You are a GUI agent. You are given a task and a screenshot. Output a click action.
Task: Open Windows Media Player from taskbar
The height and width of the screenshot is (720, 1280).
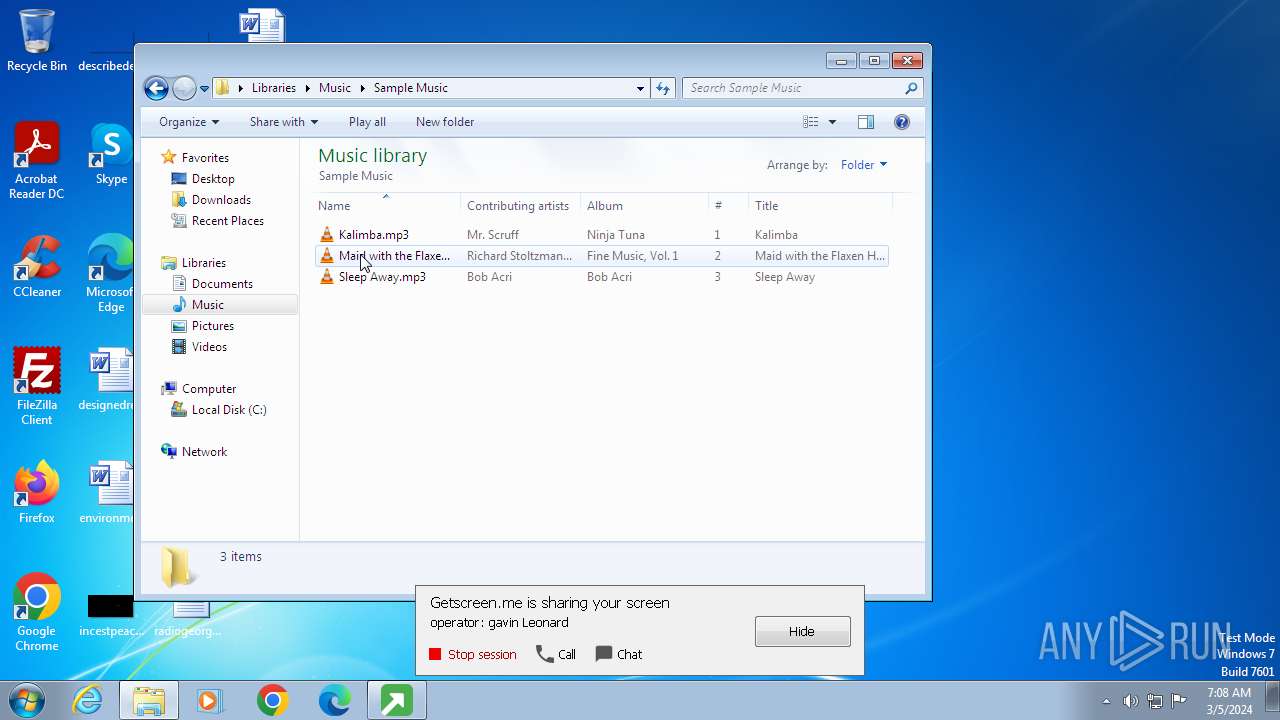click(x=210, y=701)
